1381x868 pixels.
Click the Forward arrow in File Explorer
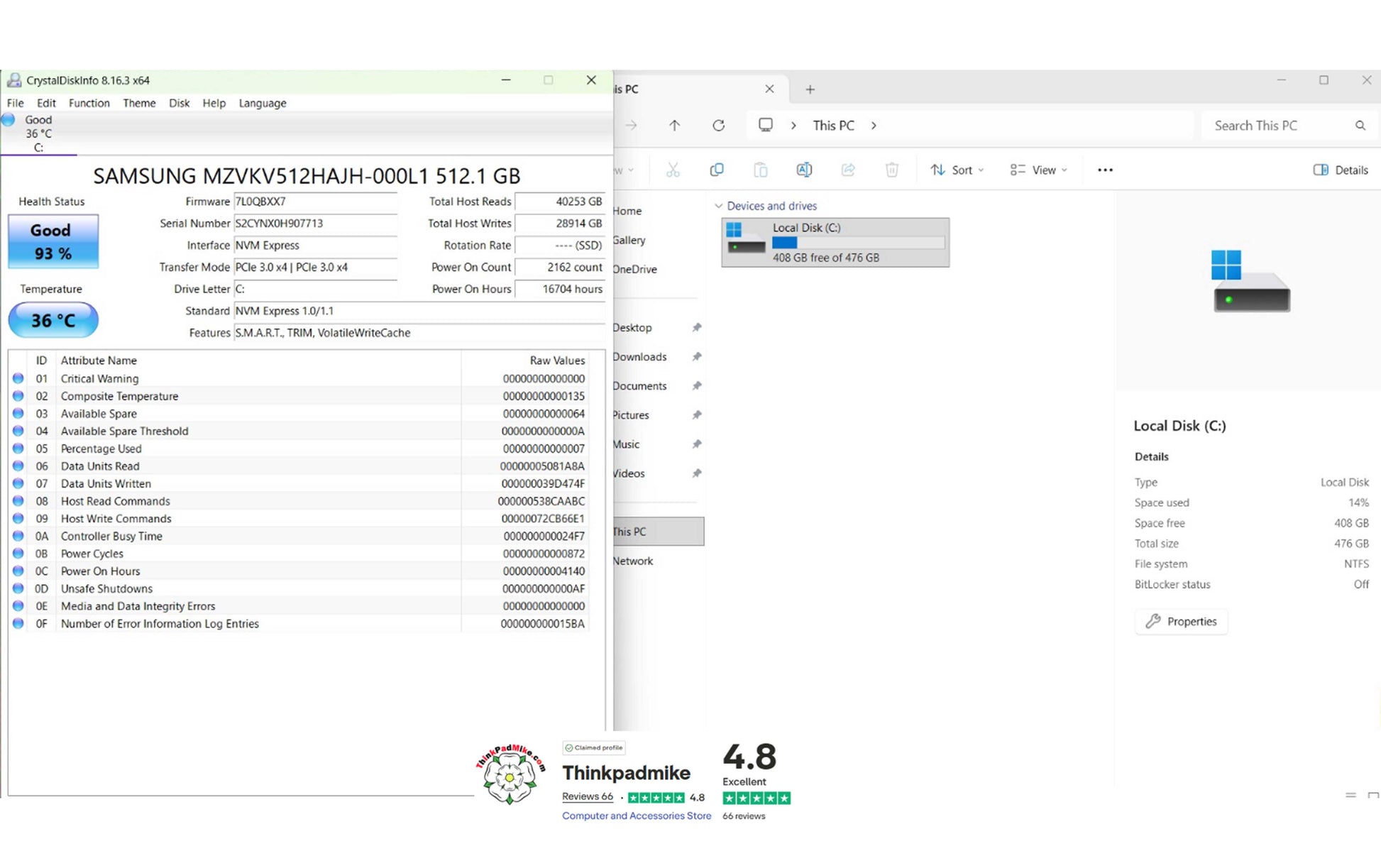[631, 126]
